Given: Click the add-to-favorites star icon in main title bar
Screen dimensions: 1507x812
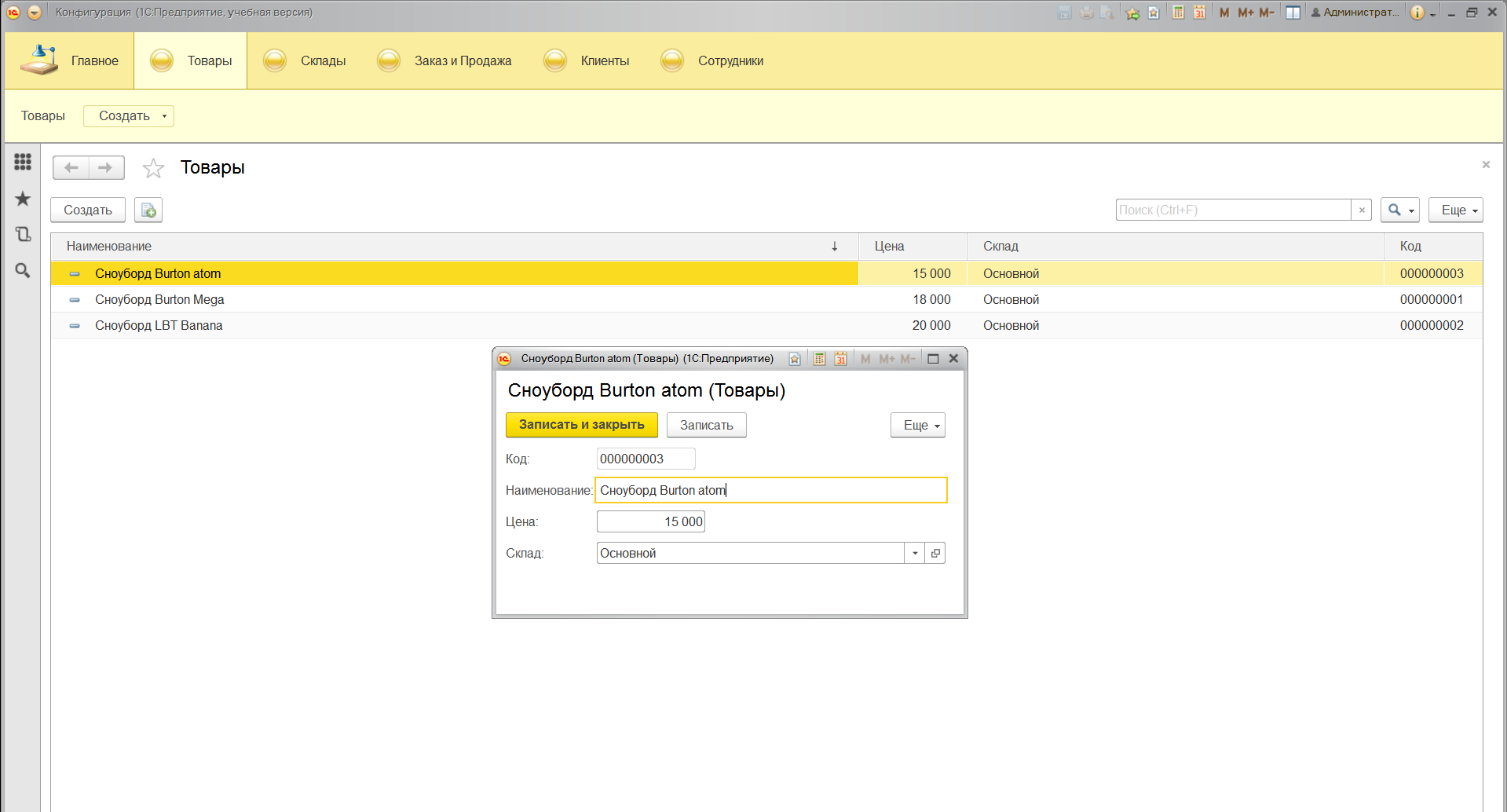Looking at the screenshot, I should (x=1132, y=13).
